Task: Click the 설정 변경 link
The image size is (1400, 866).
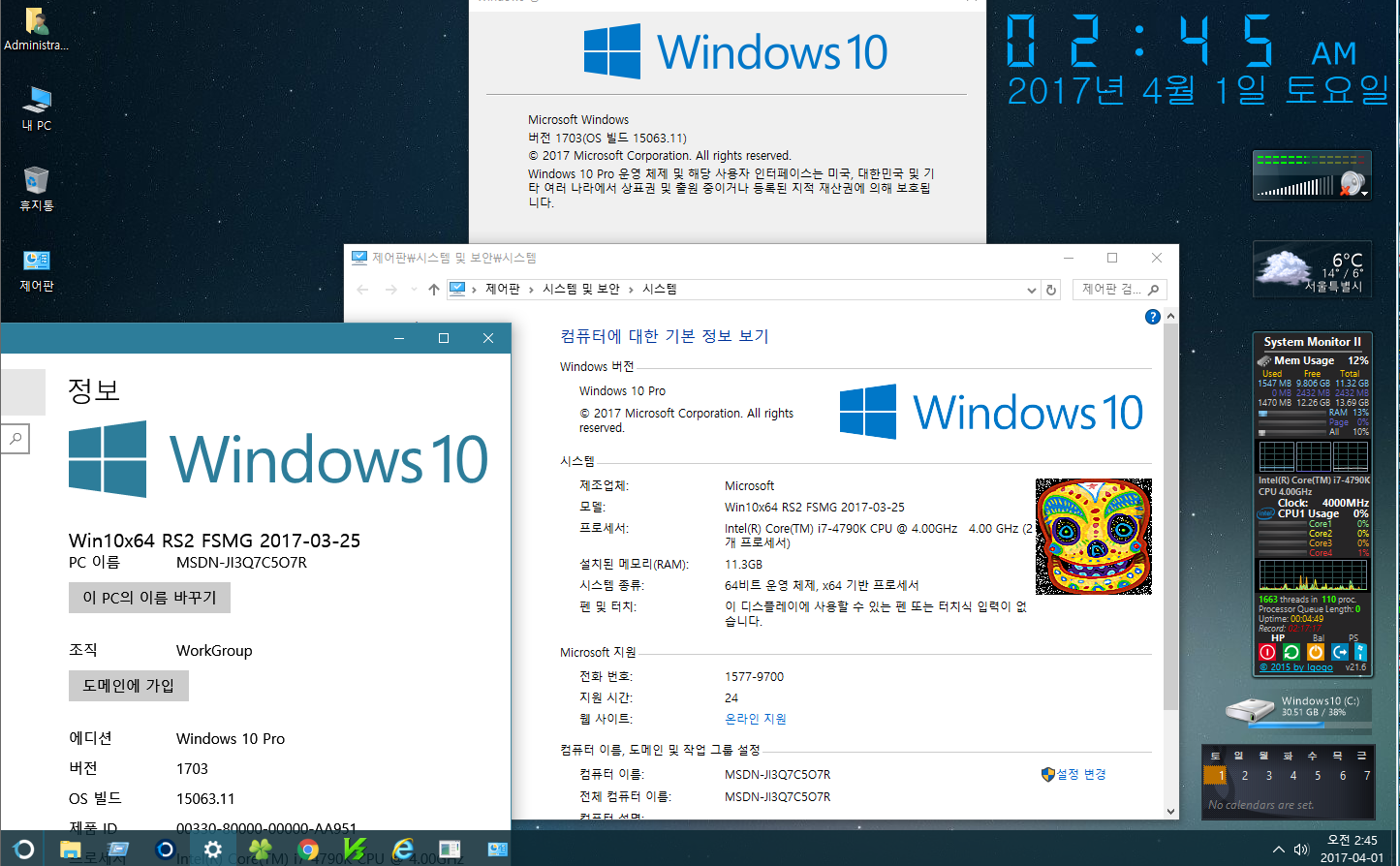Action: pos(1073,775)
